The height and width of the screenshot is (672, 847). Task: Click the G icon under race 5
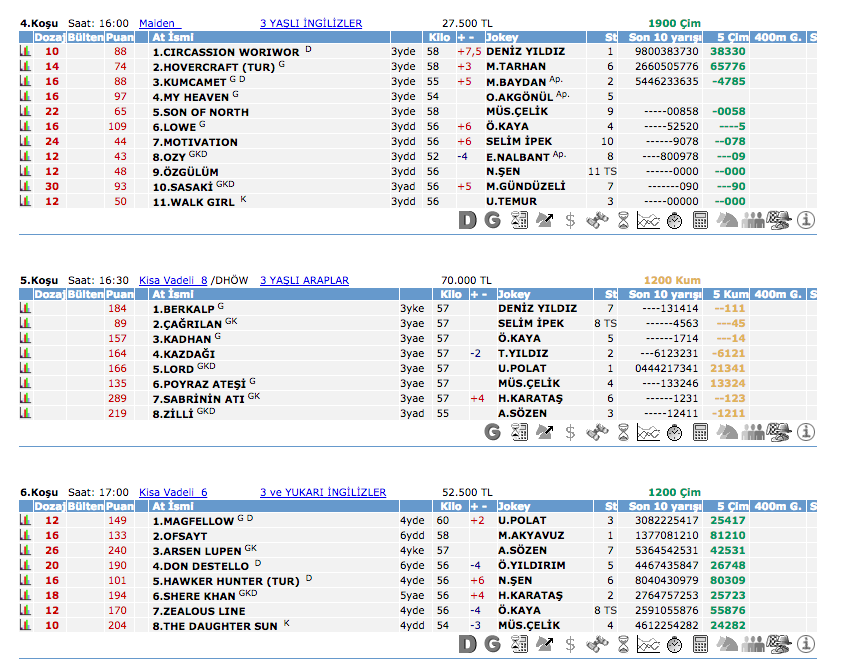click(492, 432)
